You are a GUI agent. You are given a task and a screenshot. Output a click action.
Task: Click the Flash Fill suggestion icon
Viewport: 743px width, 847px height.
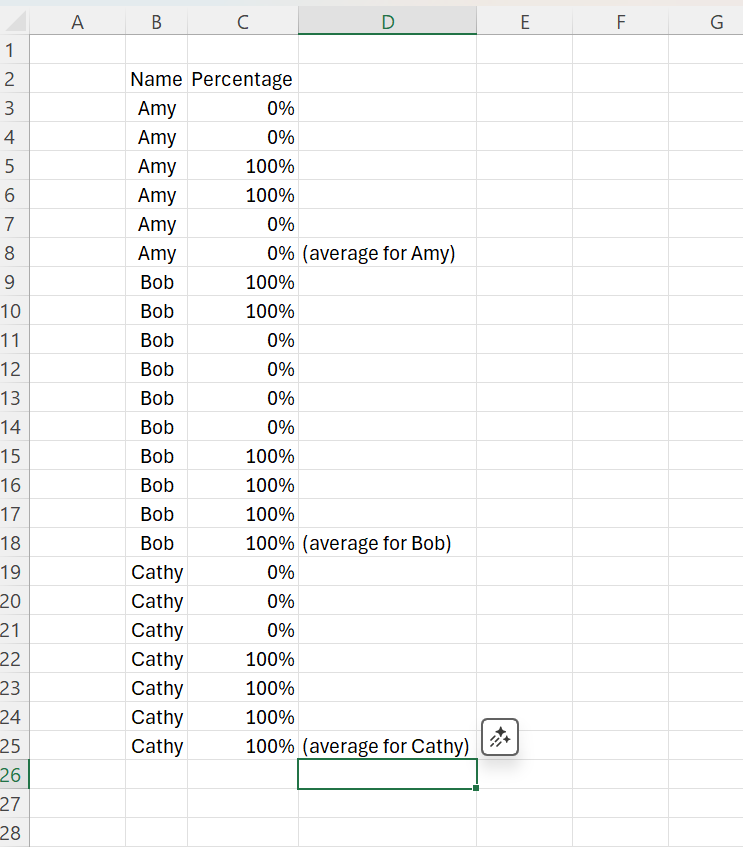click(x=500, y=738)
